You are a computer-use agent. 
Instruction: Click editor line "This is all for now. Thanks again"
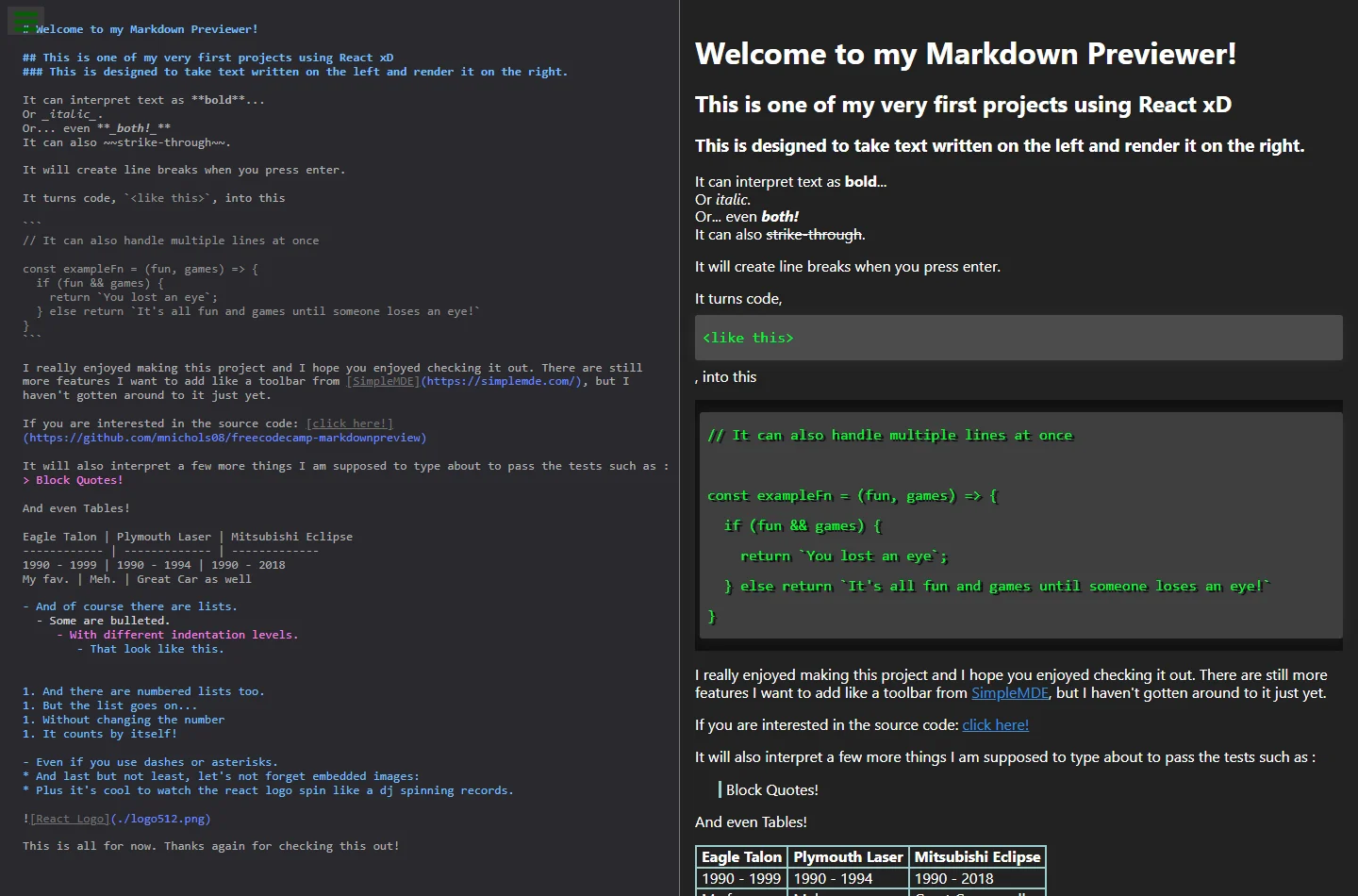click(x=211, y=847)
